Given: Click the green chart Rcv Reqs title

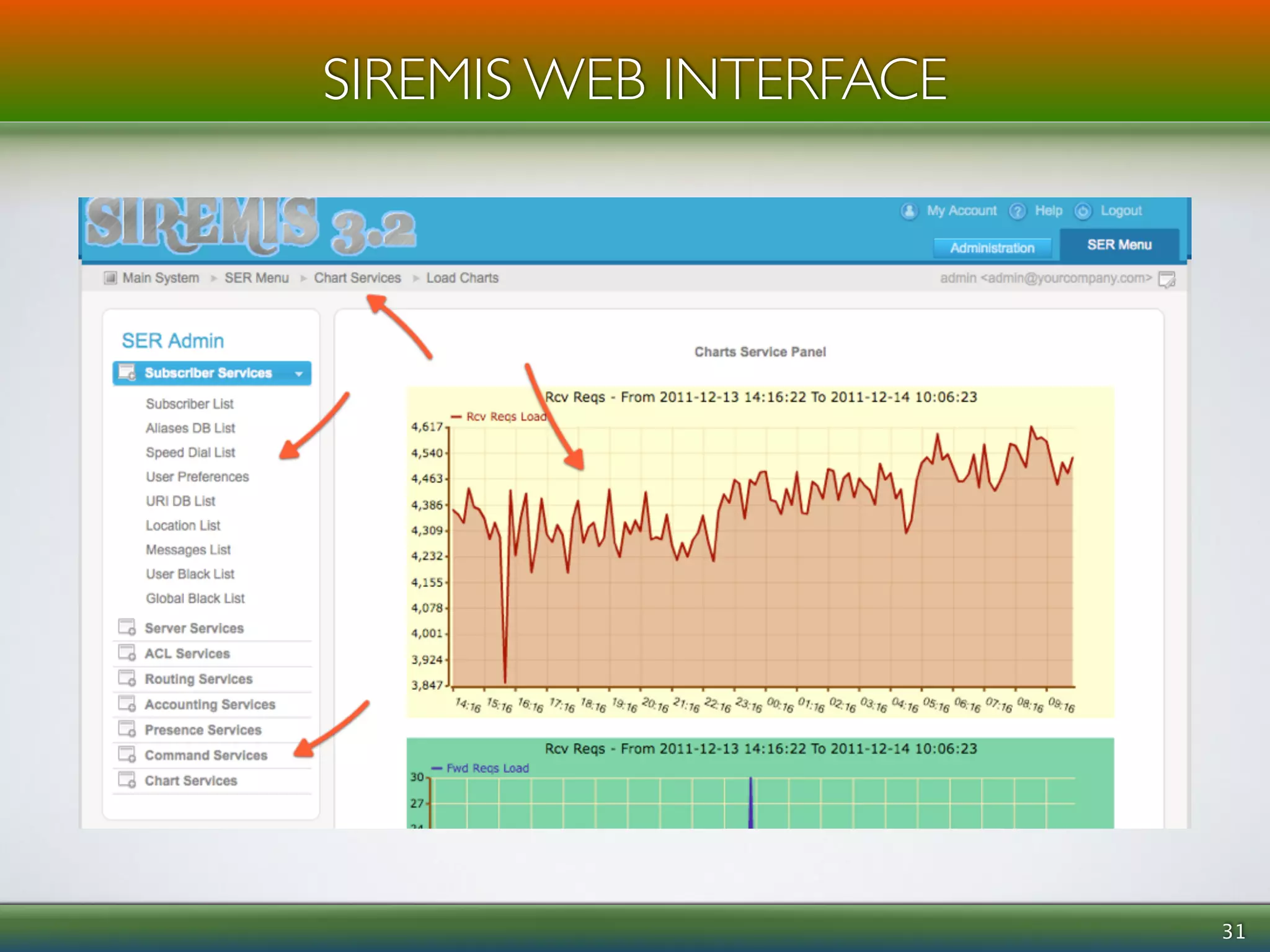Looking at the screenshot, I should pos(761,749).
